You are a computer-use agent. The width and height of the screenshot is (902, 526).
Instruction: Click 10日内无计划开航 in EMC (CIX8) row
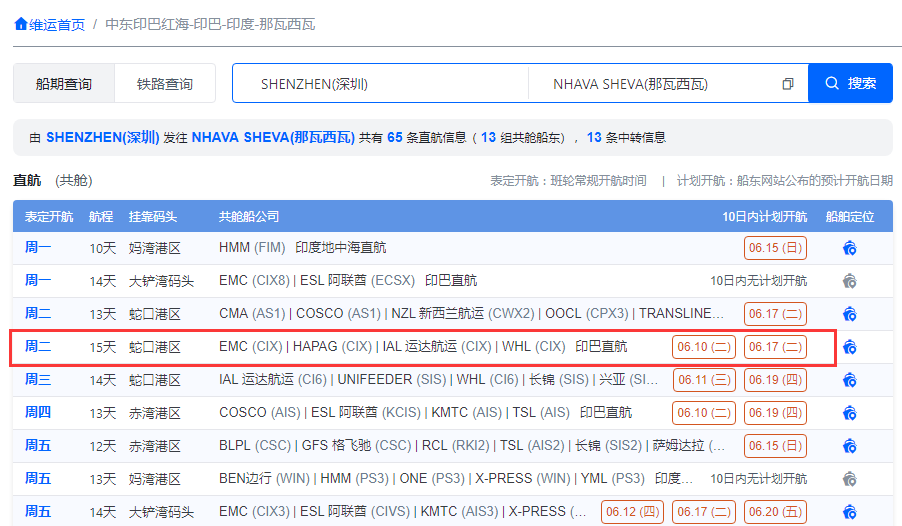point(759,281)
